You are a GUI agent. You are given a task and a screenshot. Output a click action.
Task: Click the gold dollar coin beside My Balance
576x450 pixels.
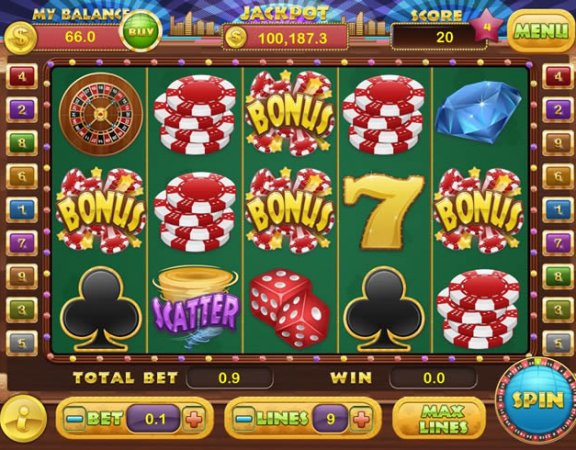(x=21, y=38)
